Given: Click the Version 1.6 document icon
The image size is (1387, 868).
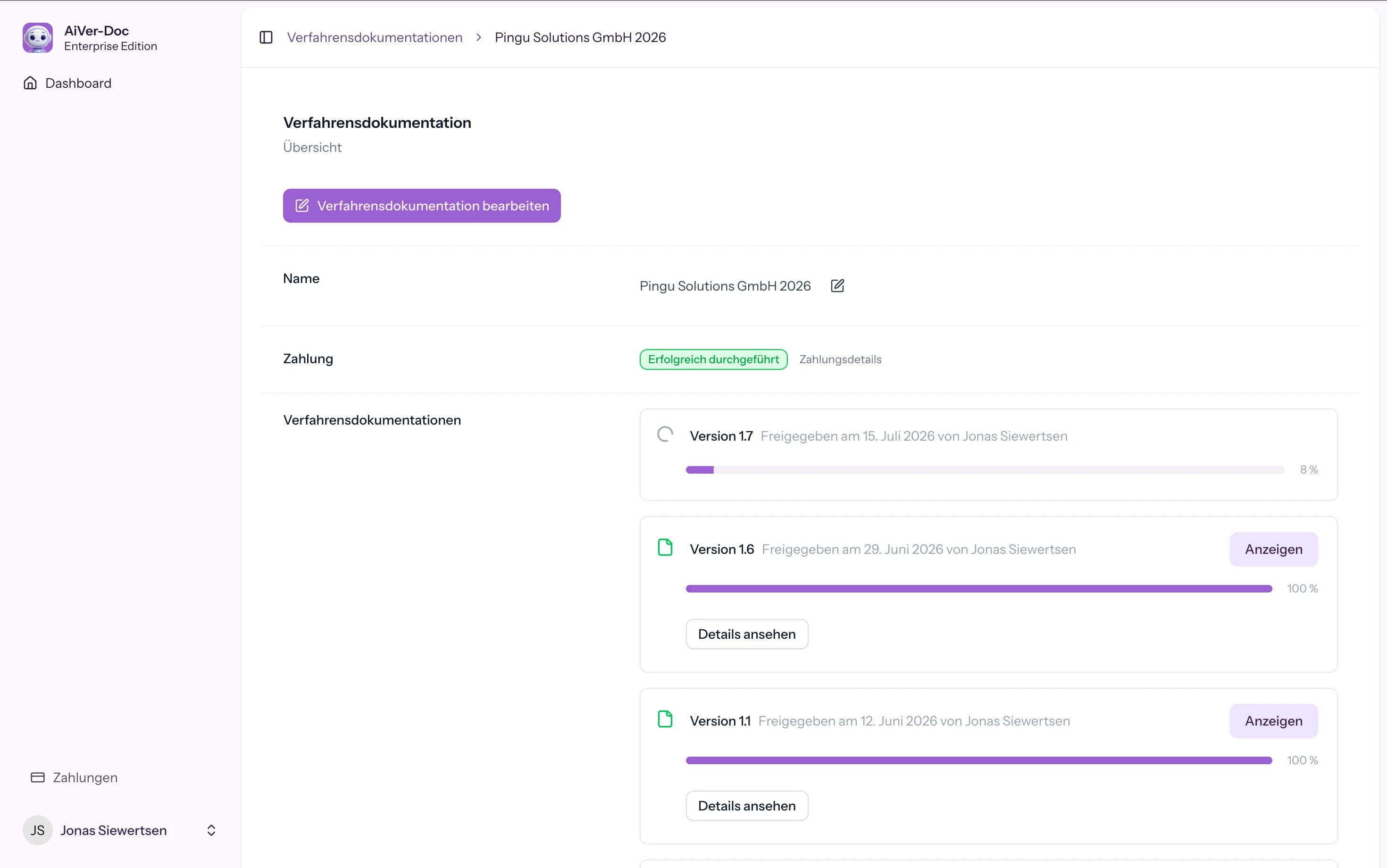Looking at the screenshot, I should coord(665,547).
